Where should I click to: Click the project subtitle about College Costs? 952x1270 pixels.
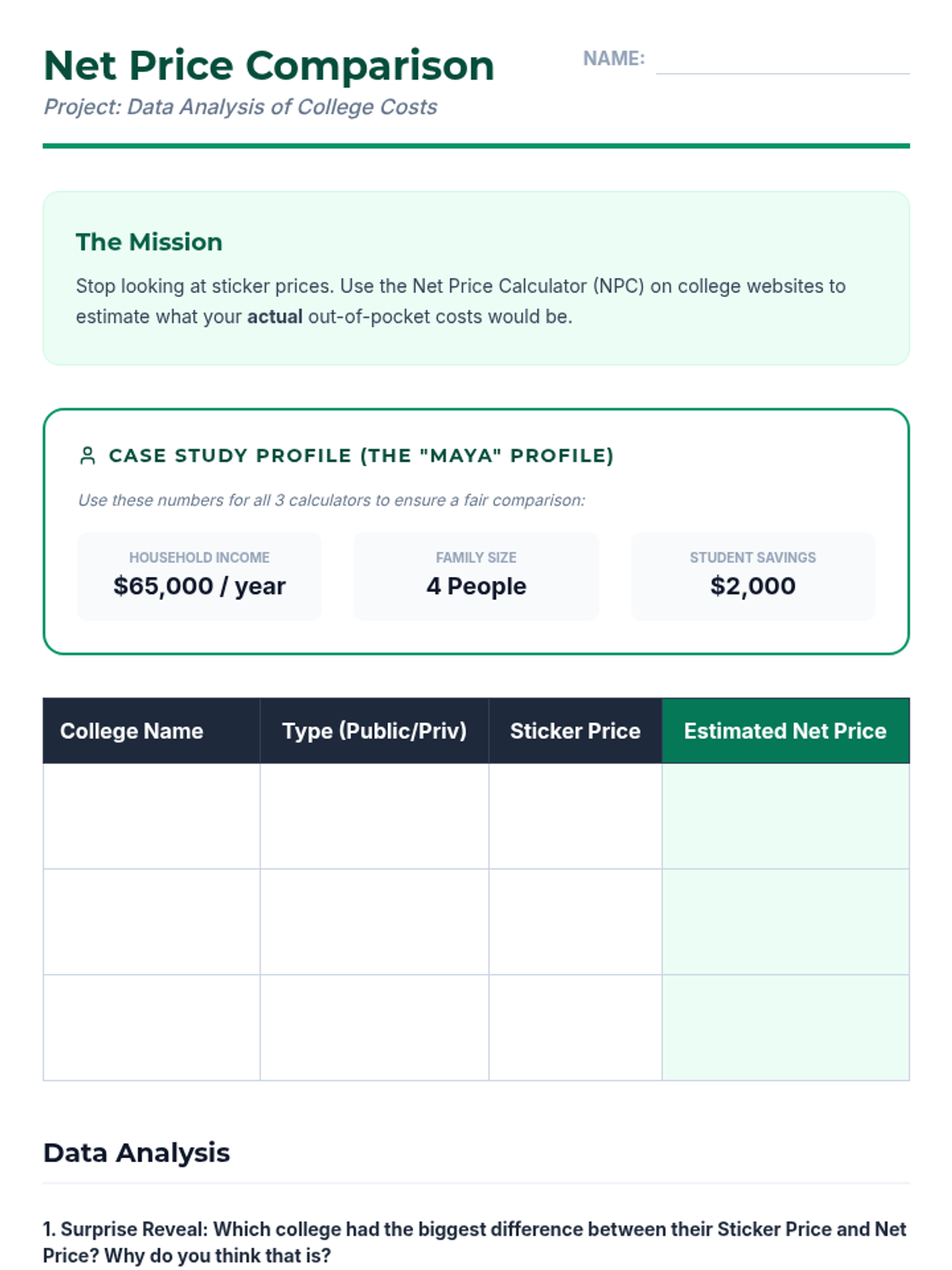240,107
